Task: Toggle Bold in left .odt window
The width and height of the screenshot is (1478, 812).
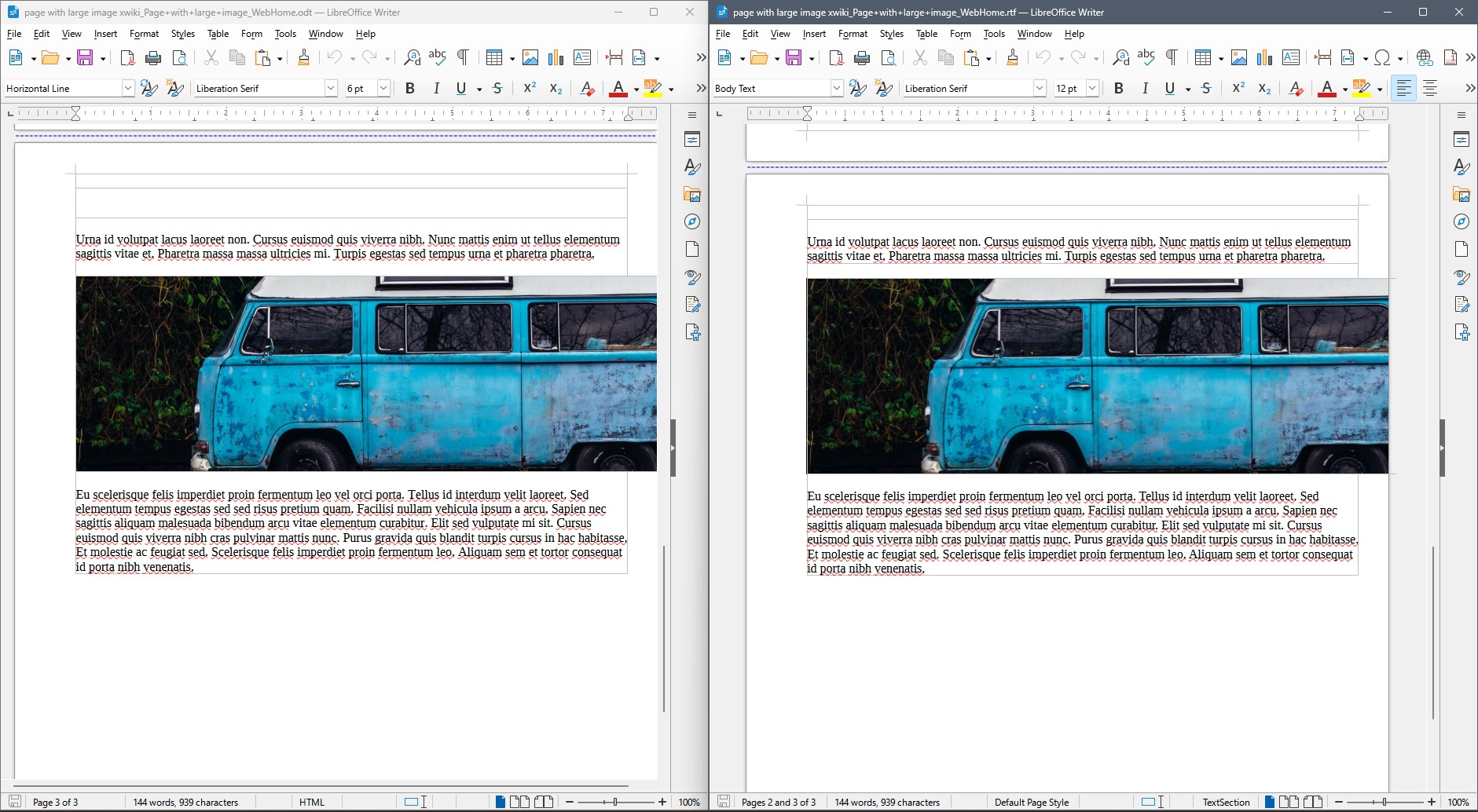Action: [x=409, y=88]
